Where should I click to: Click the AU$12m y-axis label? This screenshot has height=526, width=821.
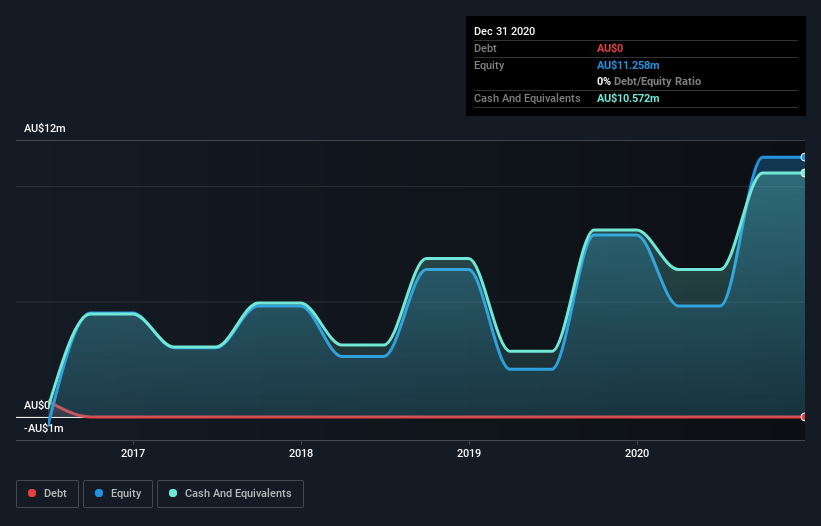[45, 128]
